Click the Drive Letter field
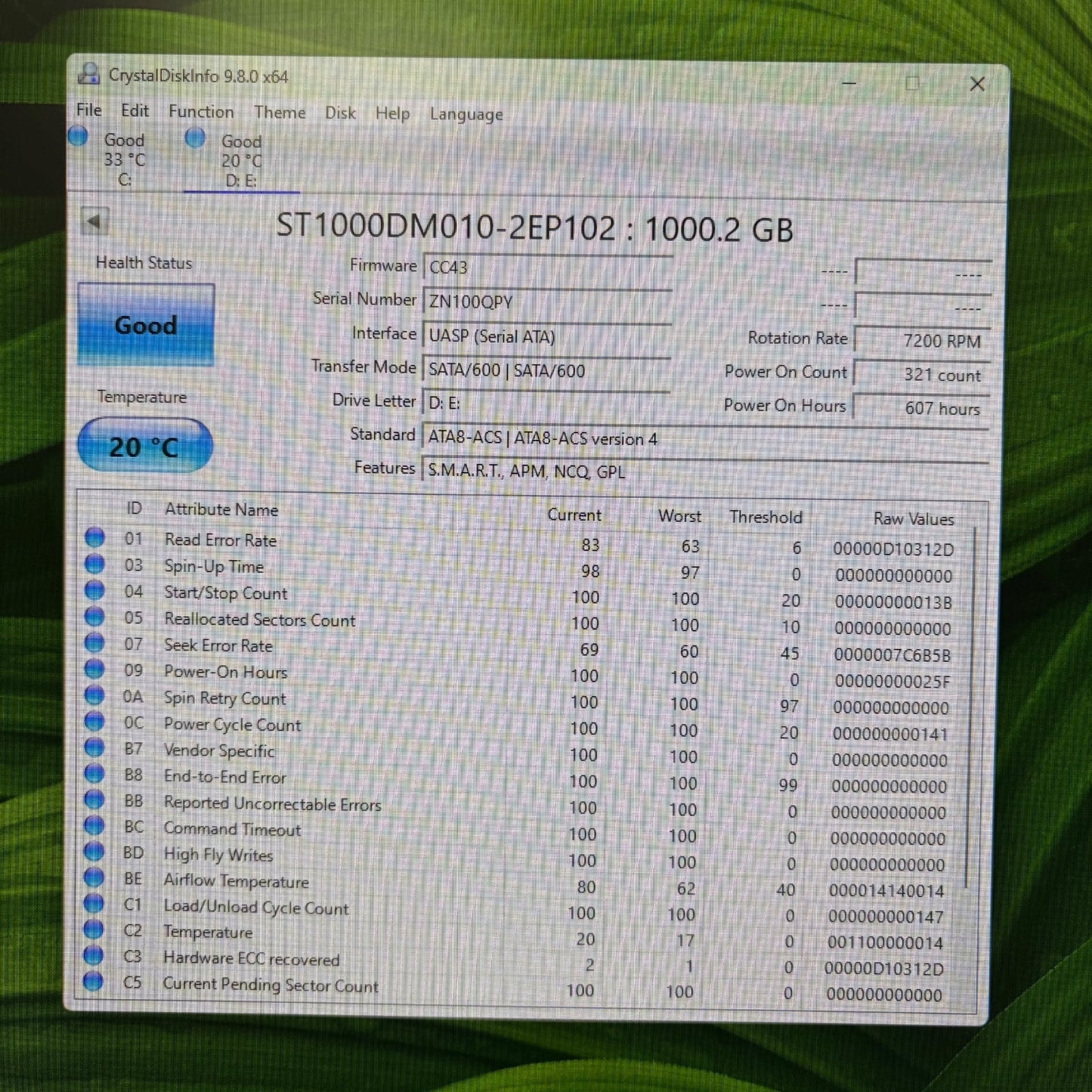This screenshot has width=1092, height=1092. click(x=547, y=403)
